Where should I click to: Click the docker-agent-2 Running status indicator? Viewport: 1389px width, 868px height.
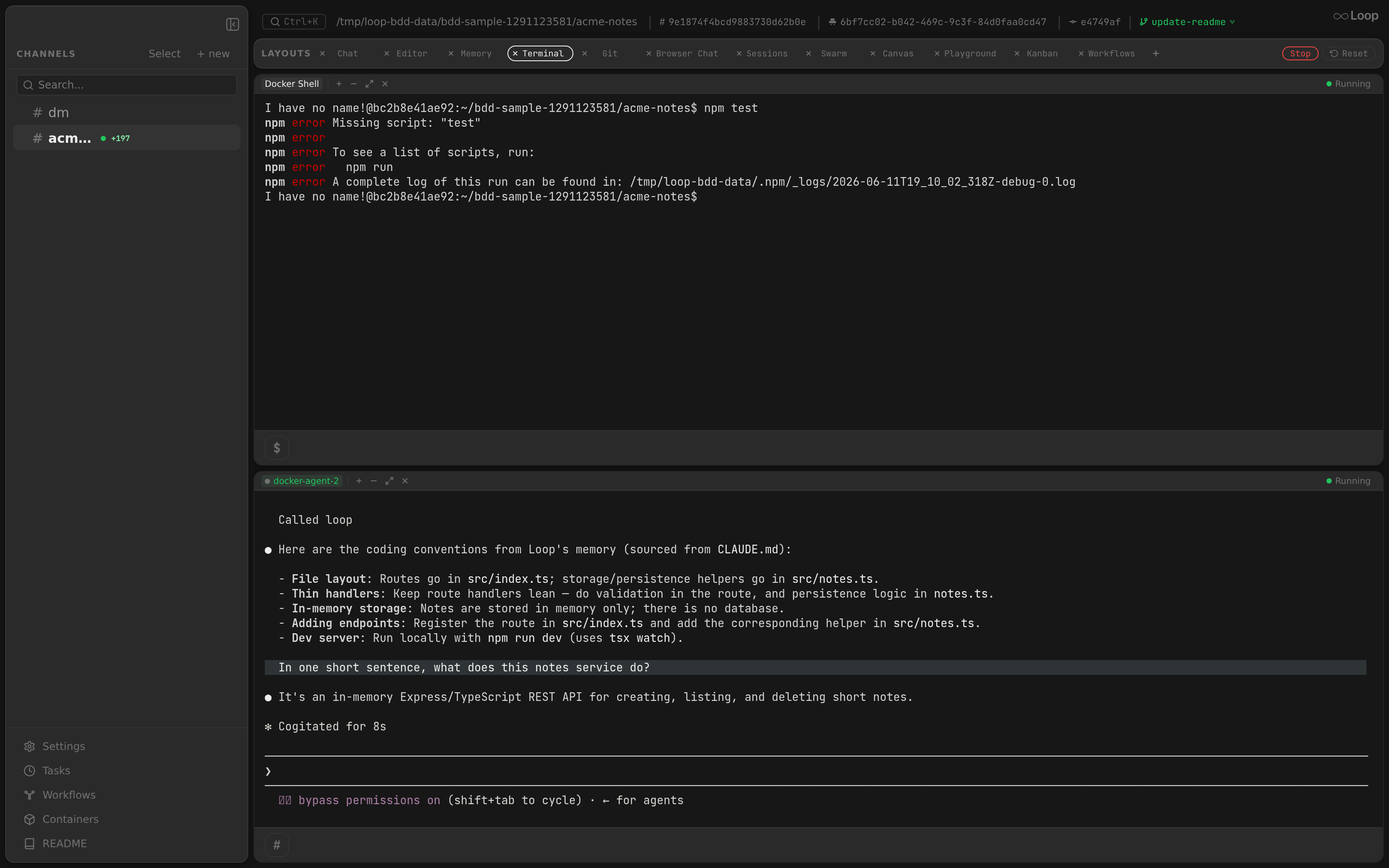coord(1348,481)
